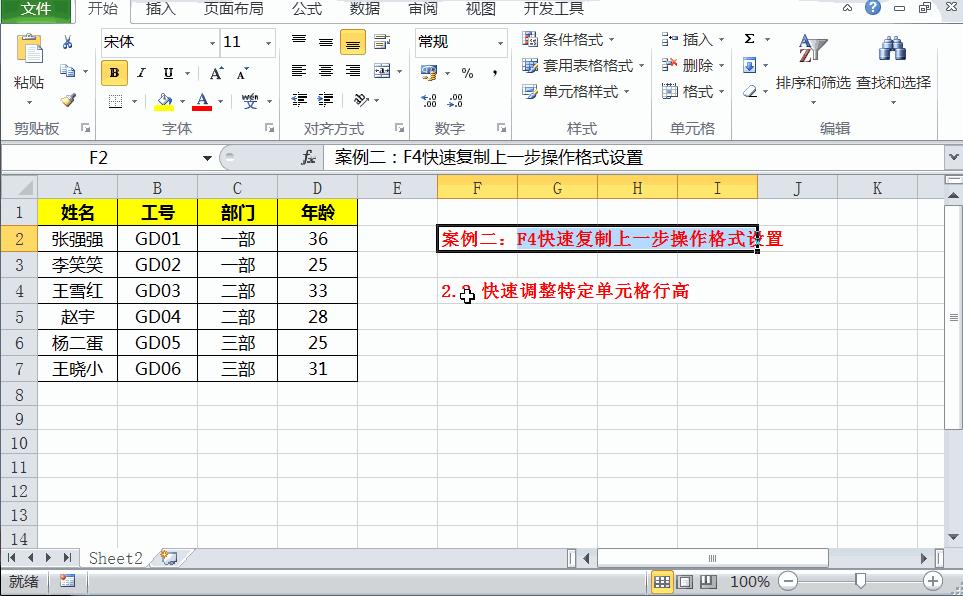The height and width of the screenshot is (596, 963).
Task: Click the Paste icon in the clipboard group
Action: 29,47
